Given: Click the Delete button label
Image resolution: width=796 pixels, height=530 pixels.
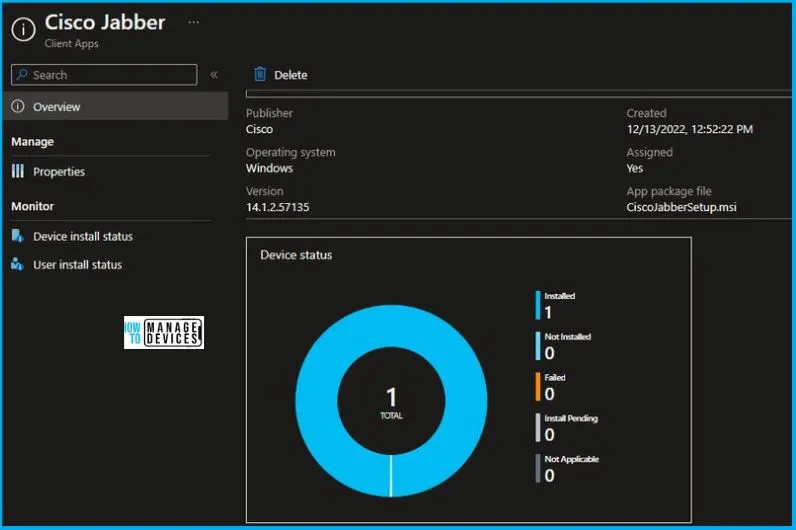Looking at the screenshot, I should coord(291,75).
